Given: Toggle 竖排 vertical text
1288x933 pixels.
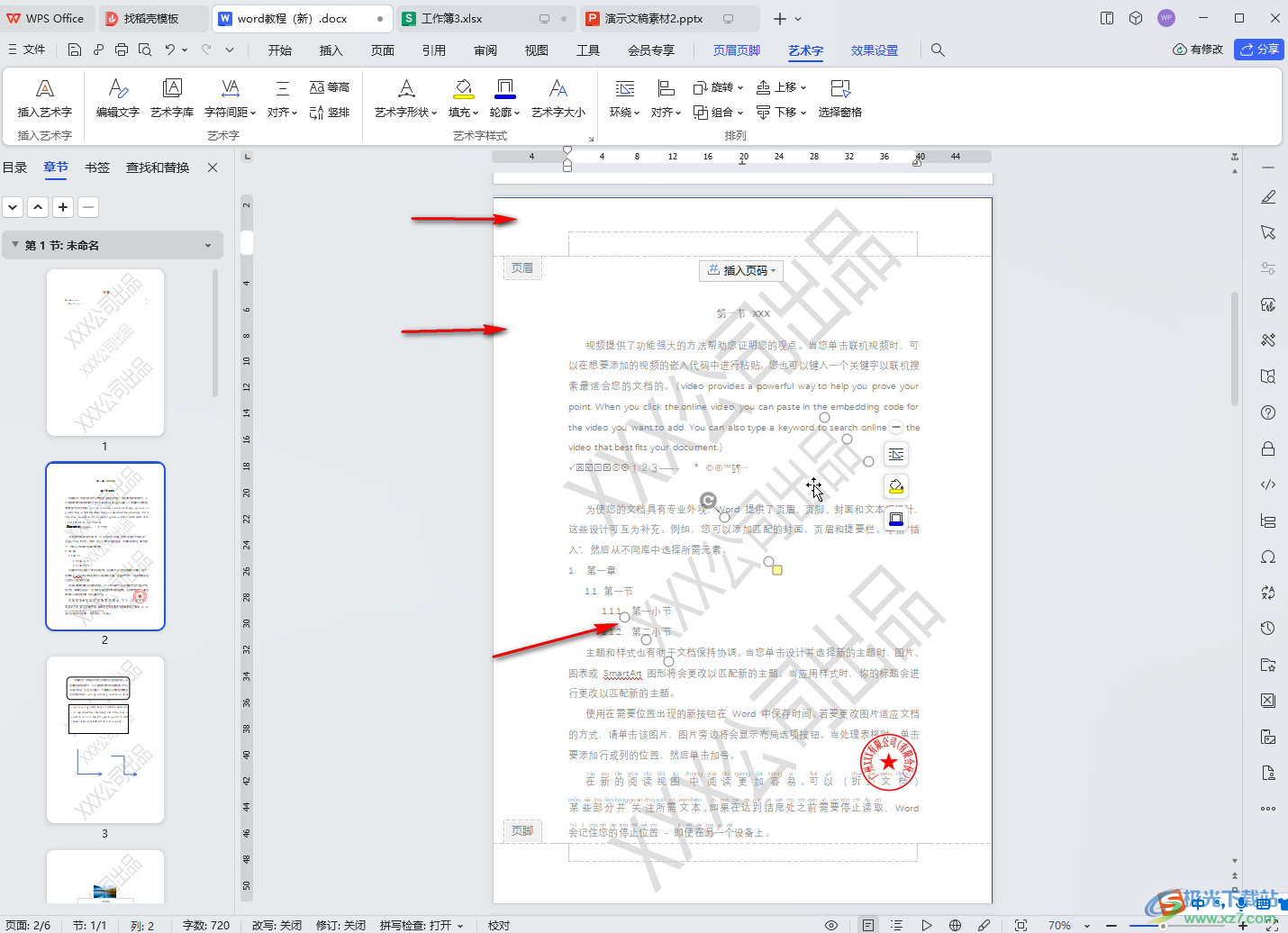Looking at the screenshot, I should click(x=330, y=113).
